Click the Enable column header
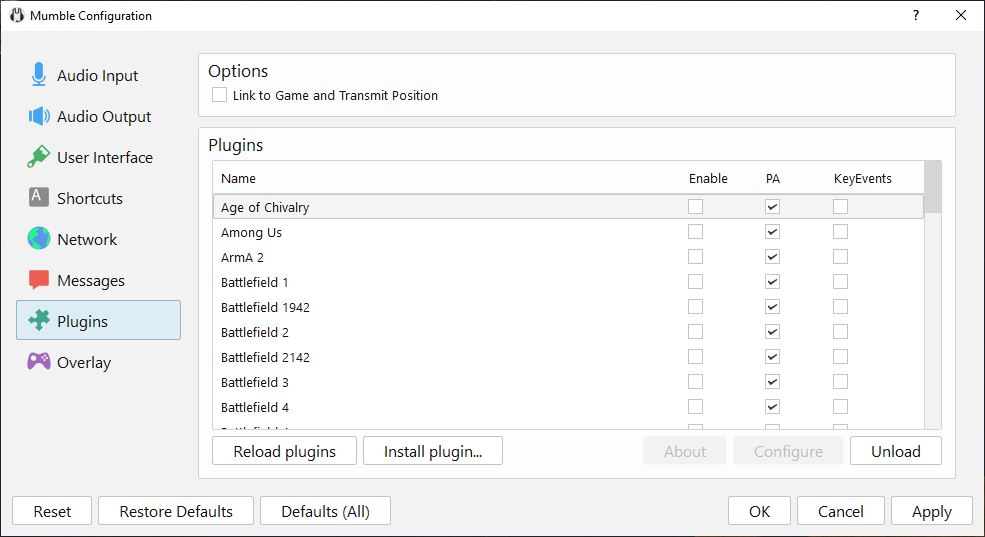The width and height of the screenshot is (985, 537). 708,178
